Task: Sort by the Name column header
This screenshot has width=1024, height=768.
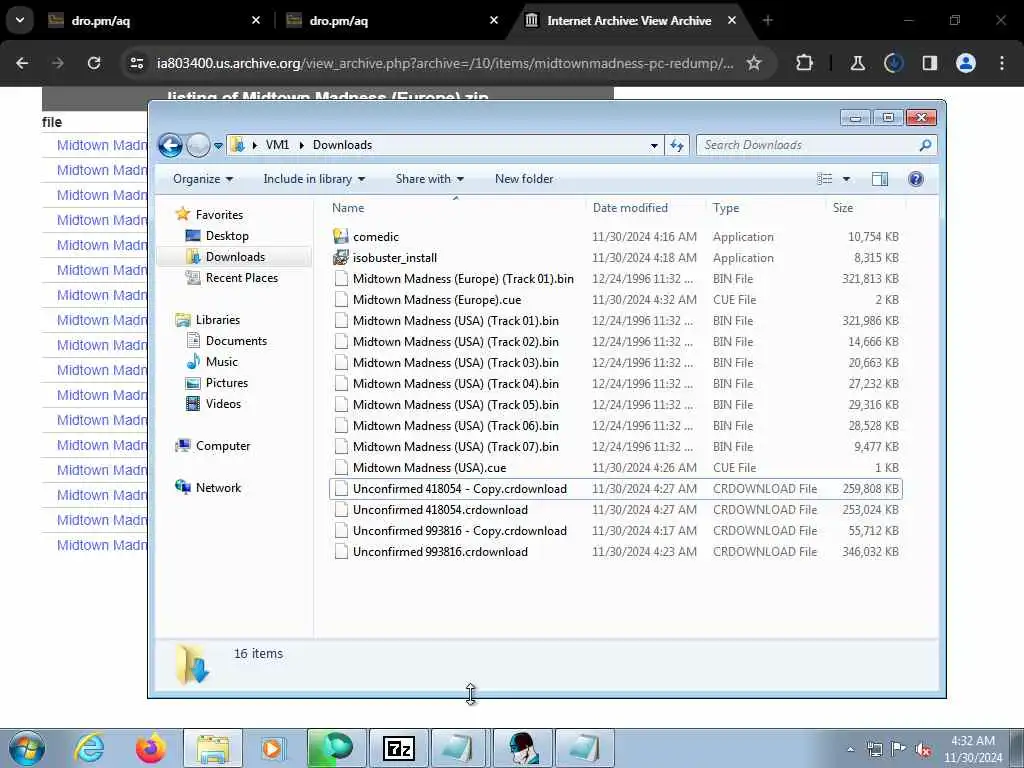Action: coord(348,208)
